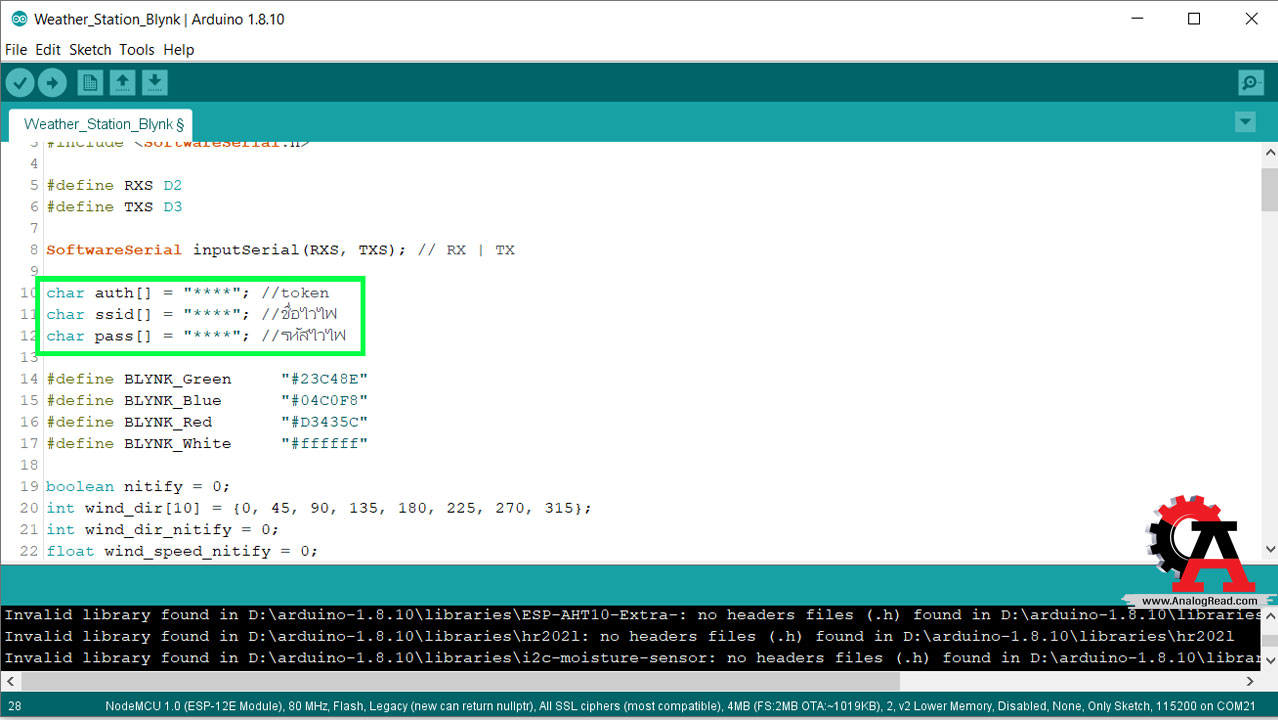Minimize the Arduino window
This screenshot has width=1278, height=720.
(1136, 19)
